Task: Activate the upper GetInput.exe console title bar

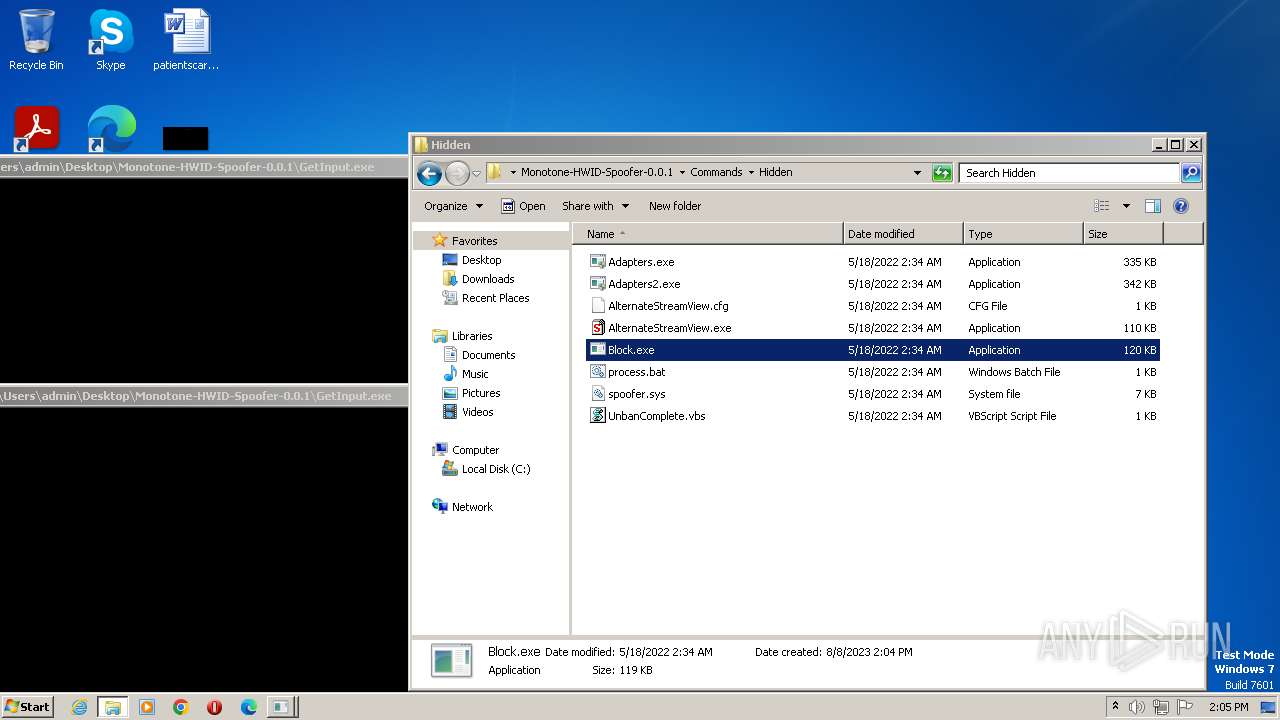Action: (203, 167)
